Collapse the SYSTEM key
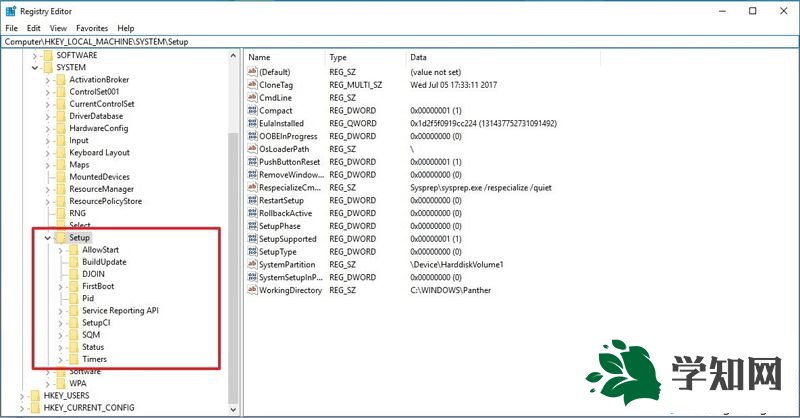 pos(35,67)
